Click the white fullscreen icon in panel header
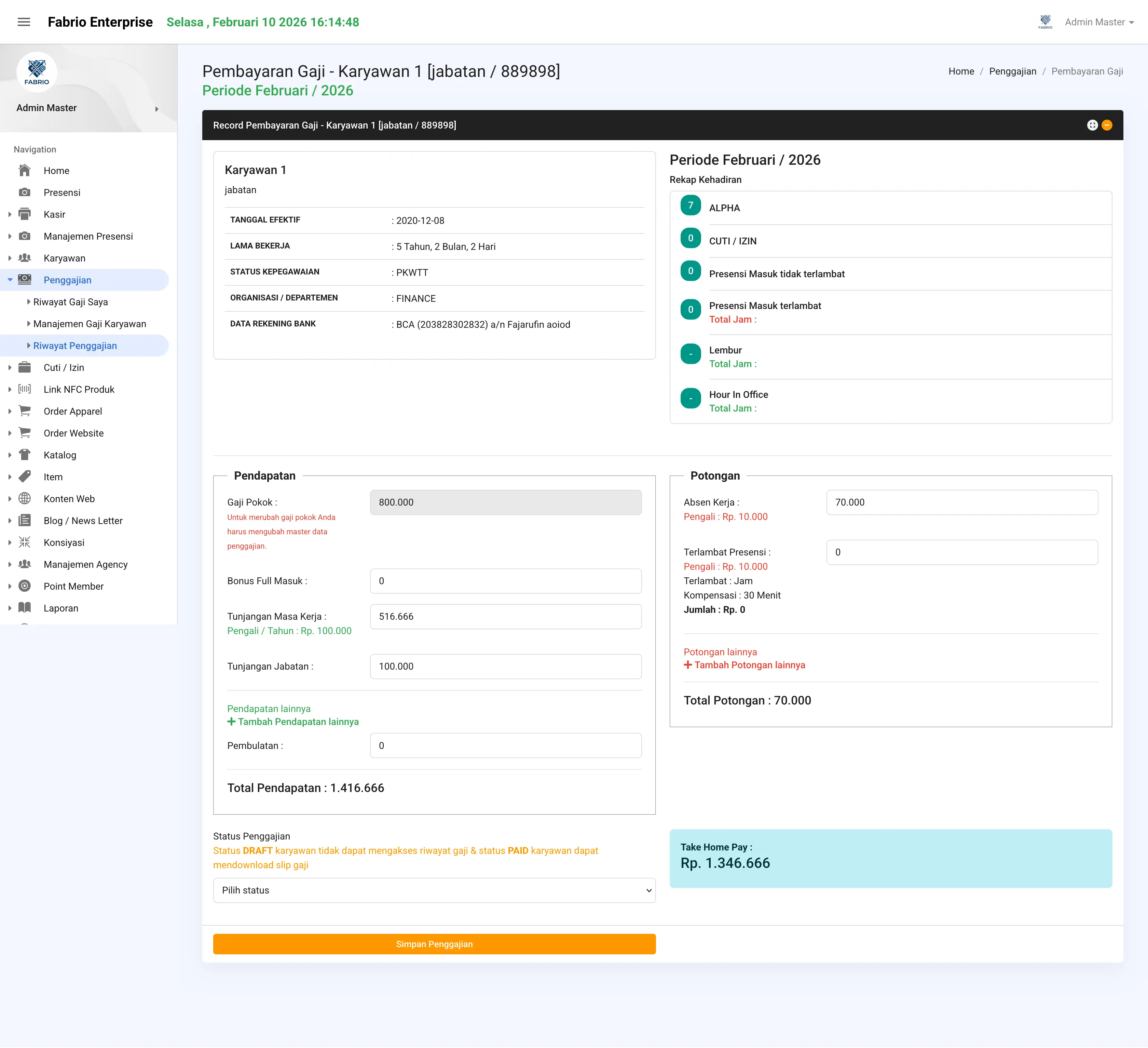The image size is (1148, 1048). click(x=1092, y=125)
